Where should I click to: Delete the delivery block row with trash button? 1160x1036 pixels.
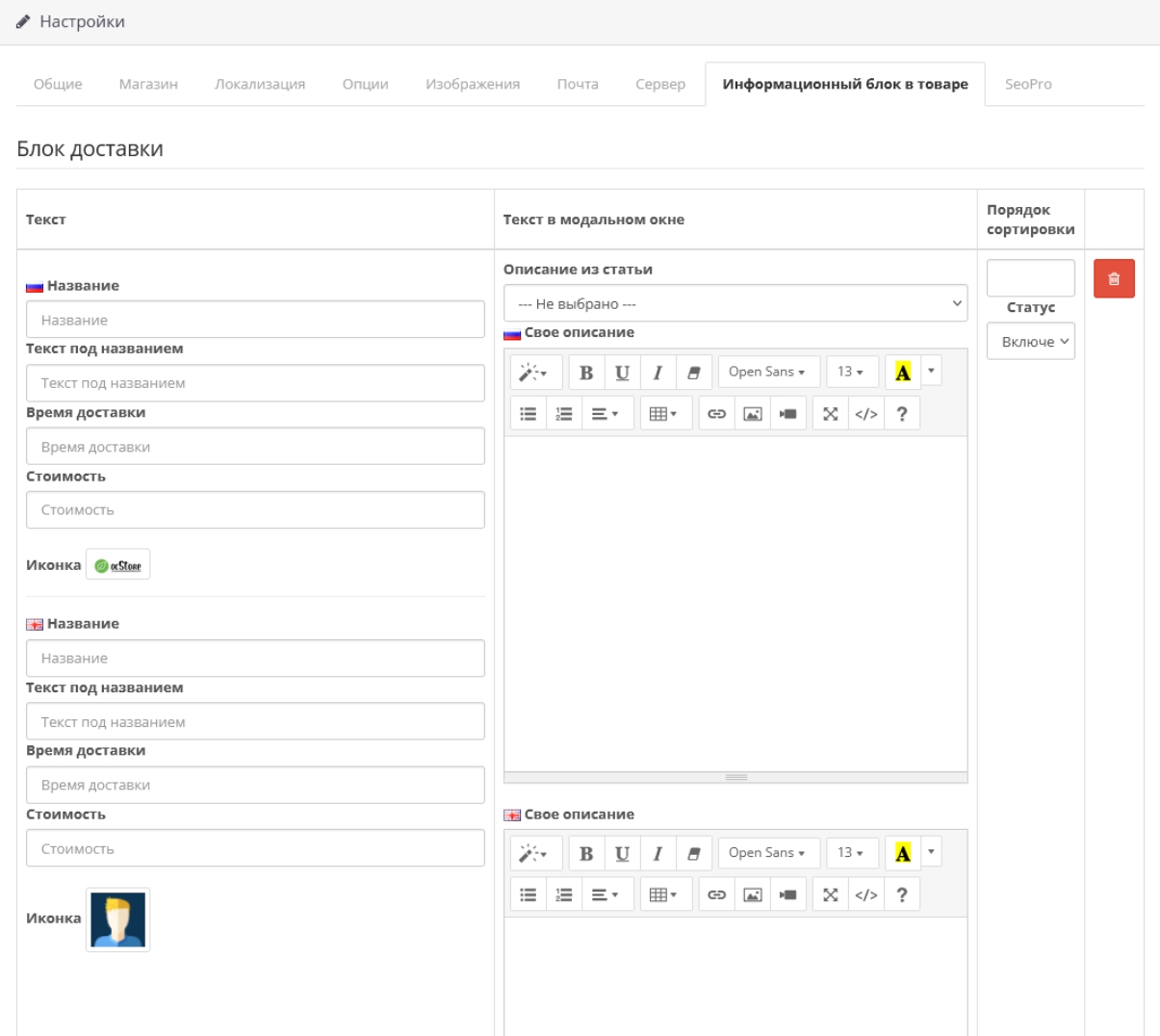pyautogui.click(x=1114, y=278)
